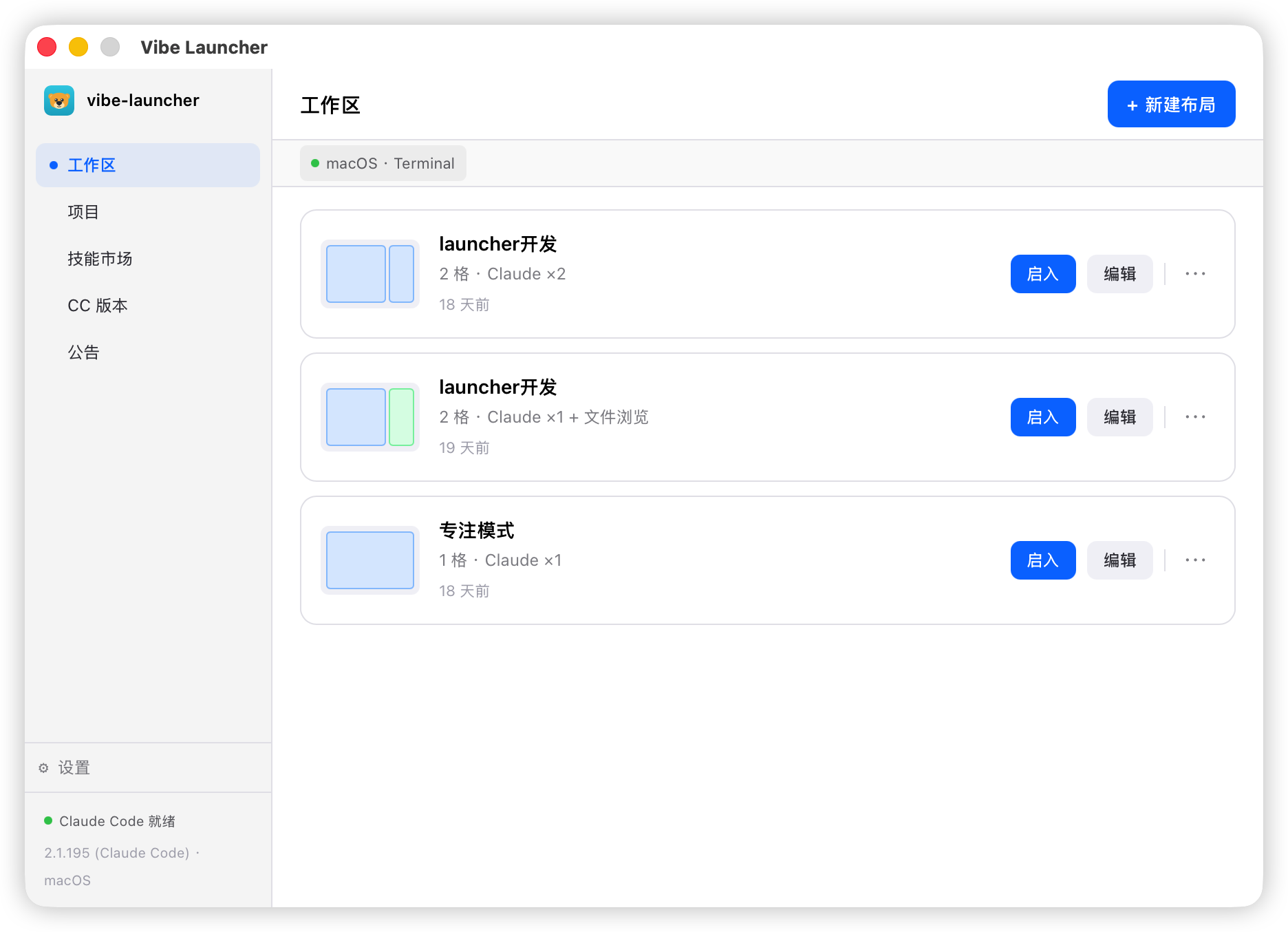This screenshot has width=1288, height=932.
Task: Click the 新建布局 button
Action: (x=1171, y=104)
